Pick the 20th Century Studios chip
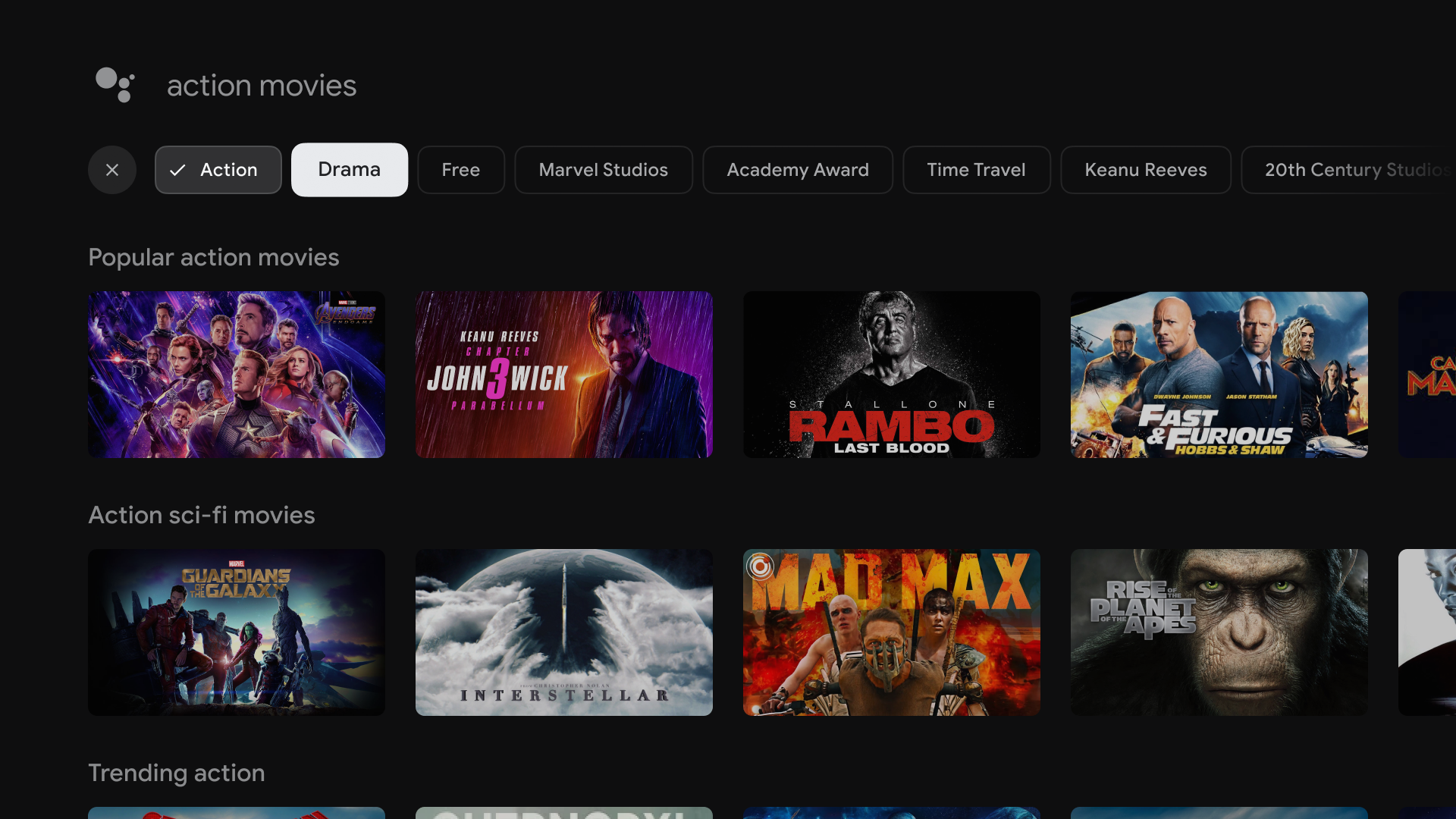The height and width of the screenshot is (819, 1456). coord(1350,170)
